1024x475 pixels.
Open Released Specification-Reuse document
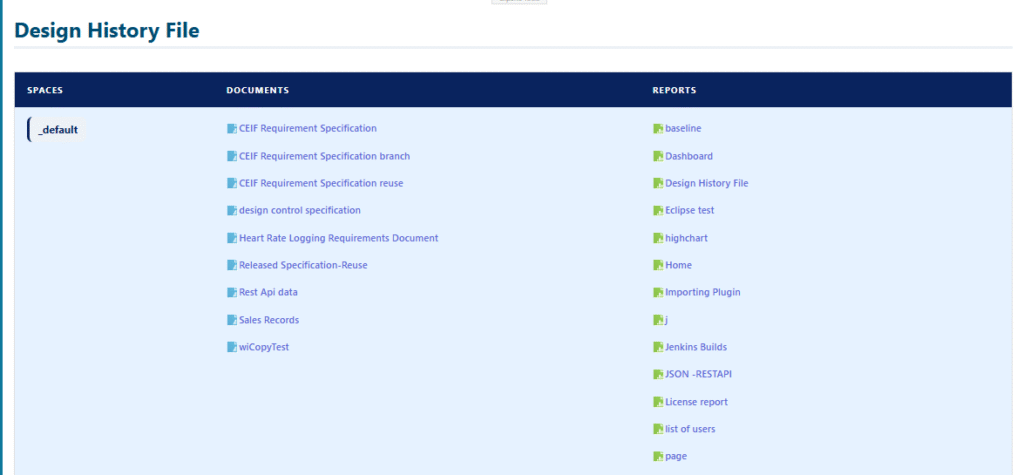click(303, 265)
